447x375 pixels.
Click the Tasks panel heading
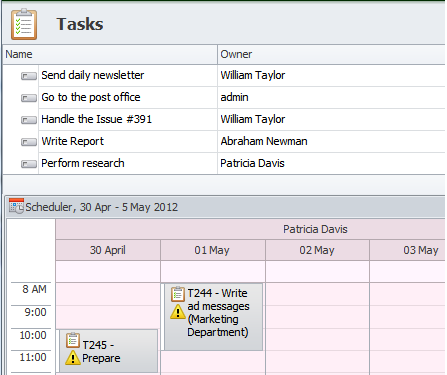click(x=80, y=24)
